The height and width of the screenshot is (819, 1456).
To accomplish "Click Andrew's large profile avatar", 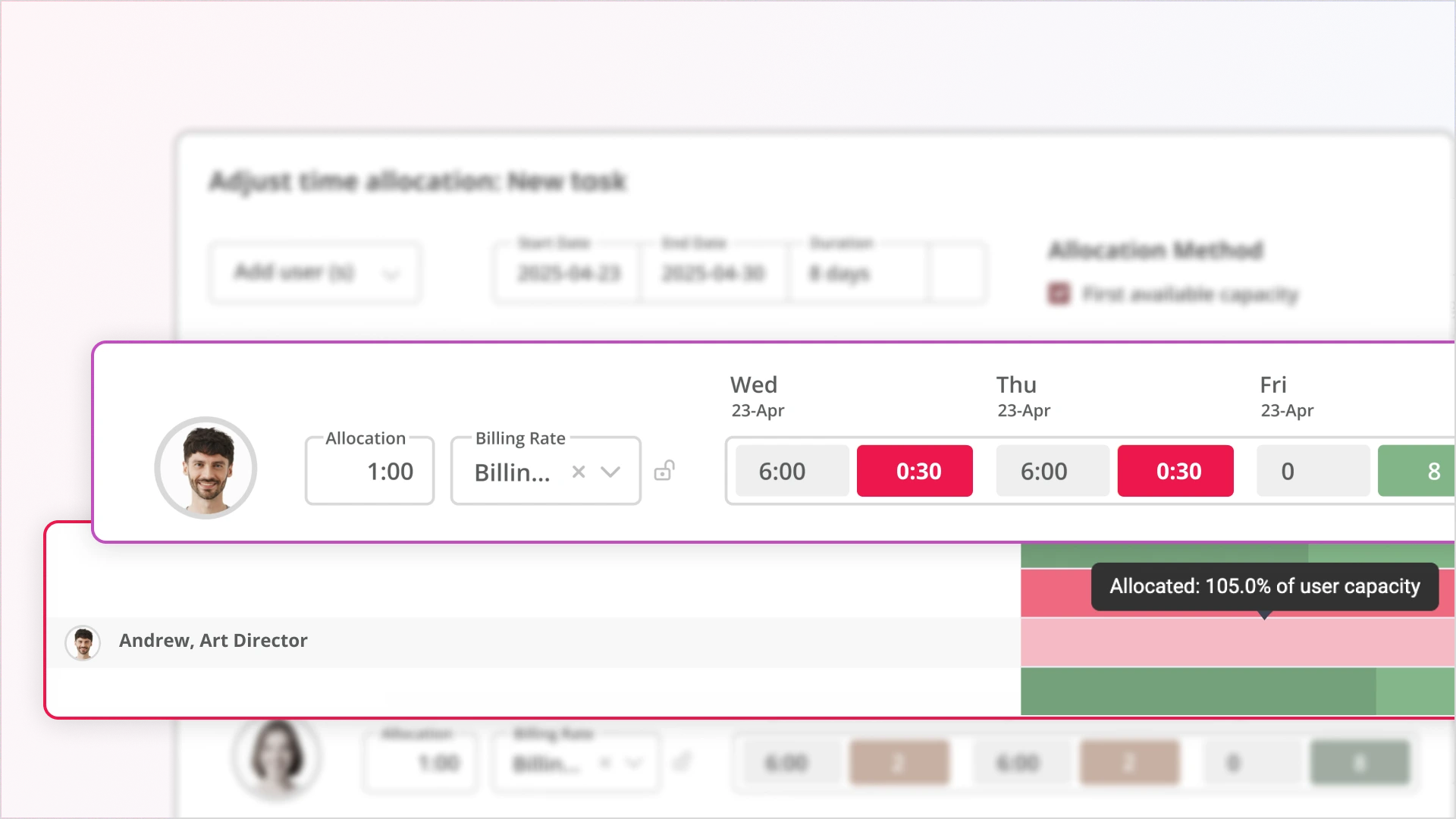I will coord(206,468).
